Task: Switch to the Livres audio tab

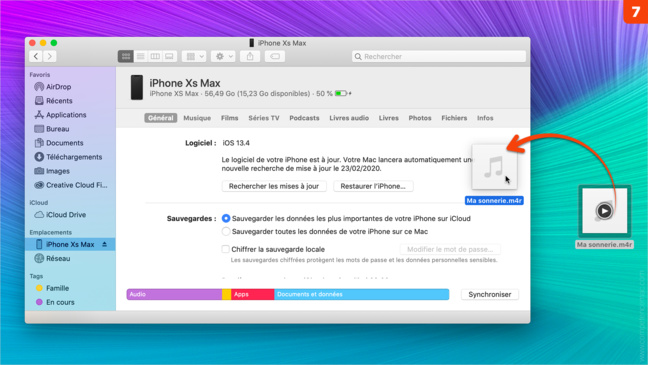Action: pyautogui.click(x=349, y=118)
